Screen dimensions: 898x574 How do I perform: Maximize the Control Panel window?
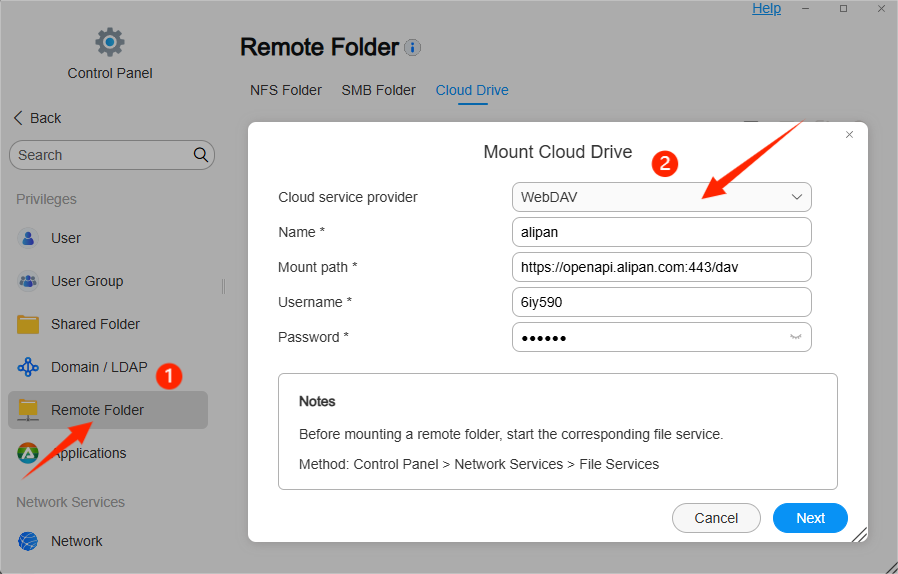point(843,9)
